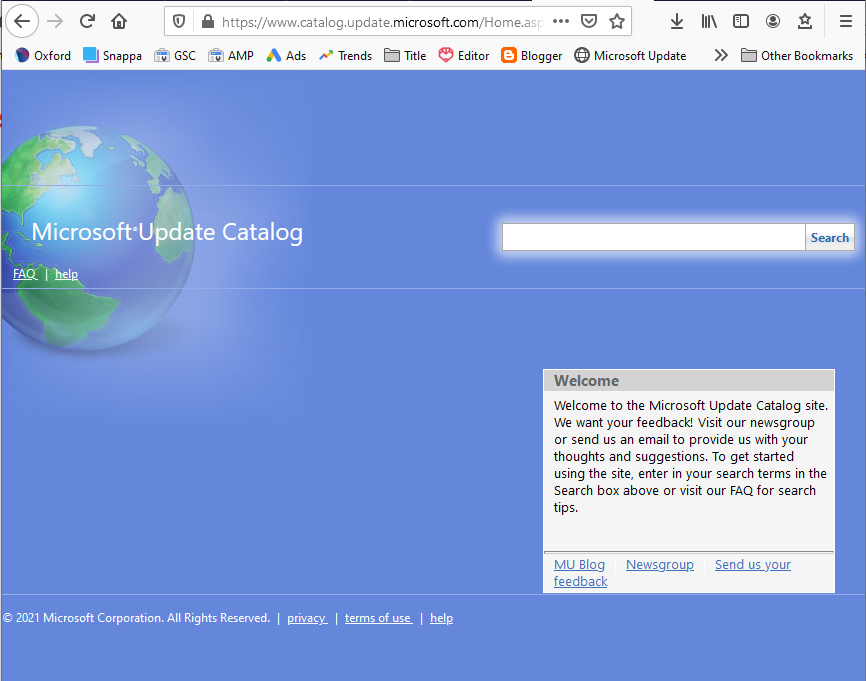Open page actions three-dot menu
This screenshot has width=866, height=681.
coord(561,22)
